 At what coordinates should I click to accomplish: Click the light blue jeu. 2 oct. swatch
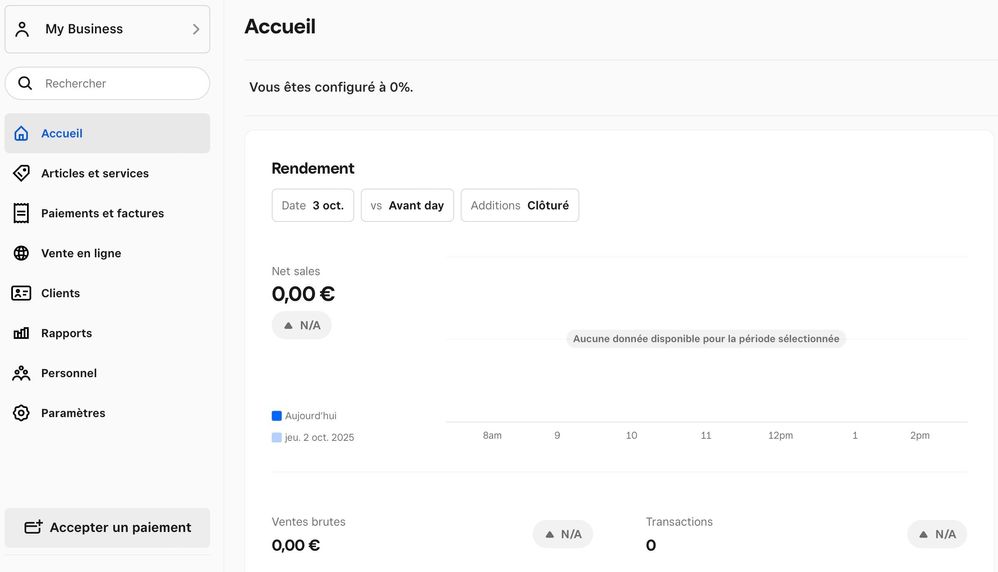tap(277, 437)
